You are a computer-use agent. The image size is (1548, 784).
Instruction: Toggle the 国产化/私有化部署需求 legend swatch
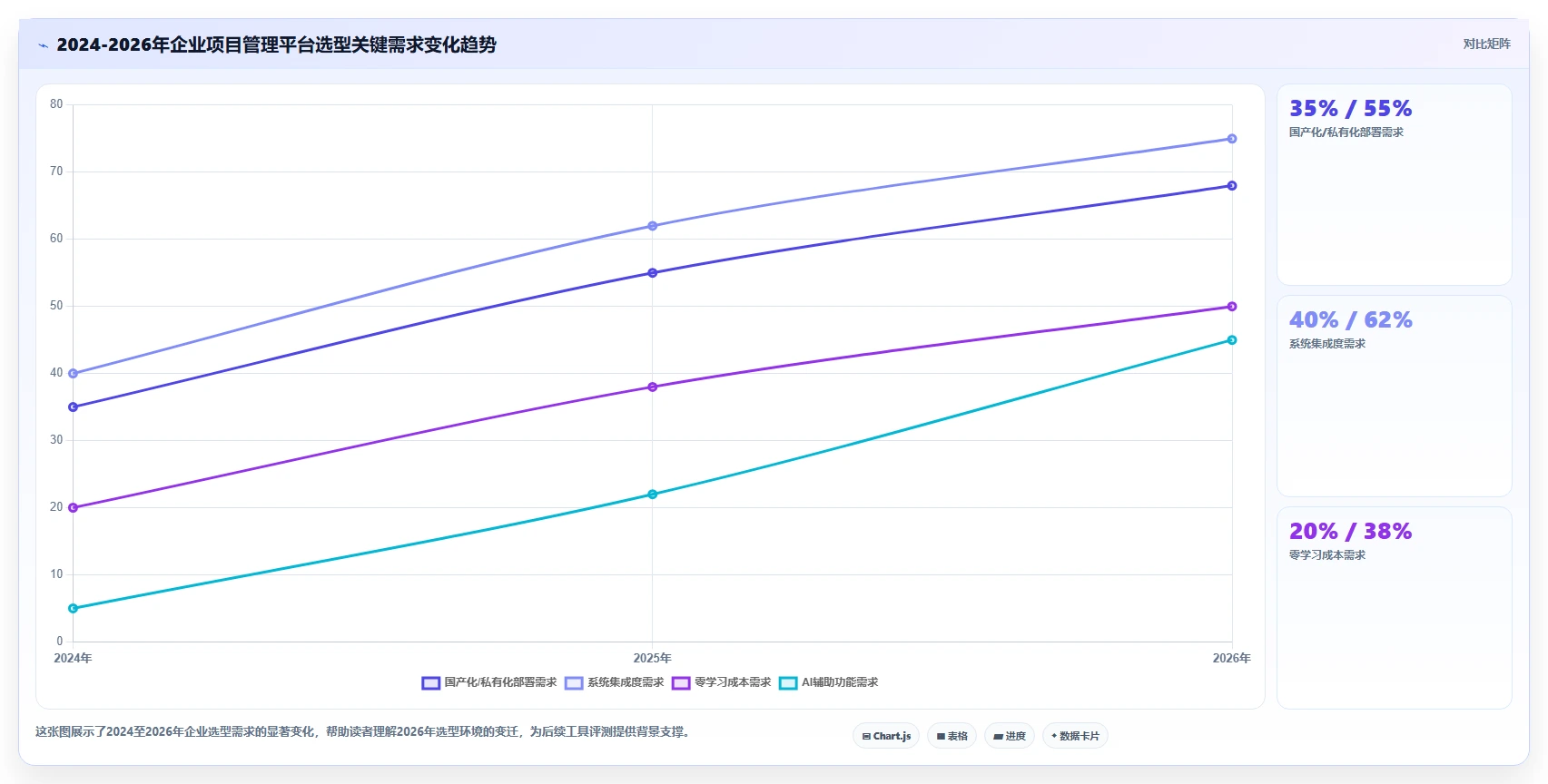(x=430, y=682)
